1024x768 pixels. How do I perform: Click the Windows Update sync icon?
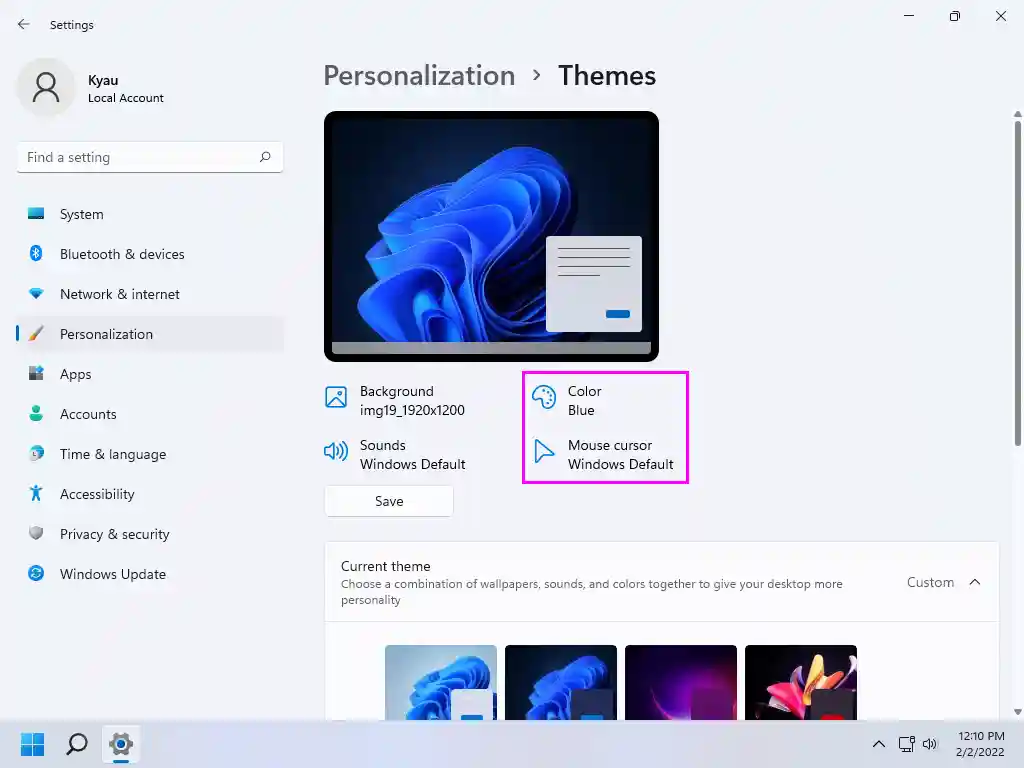36,573
